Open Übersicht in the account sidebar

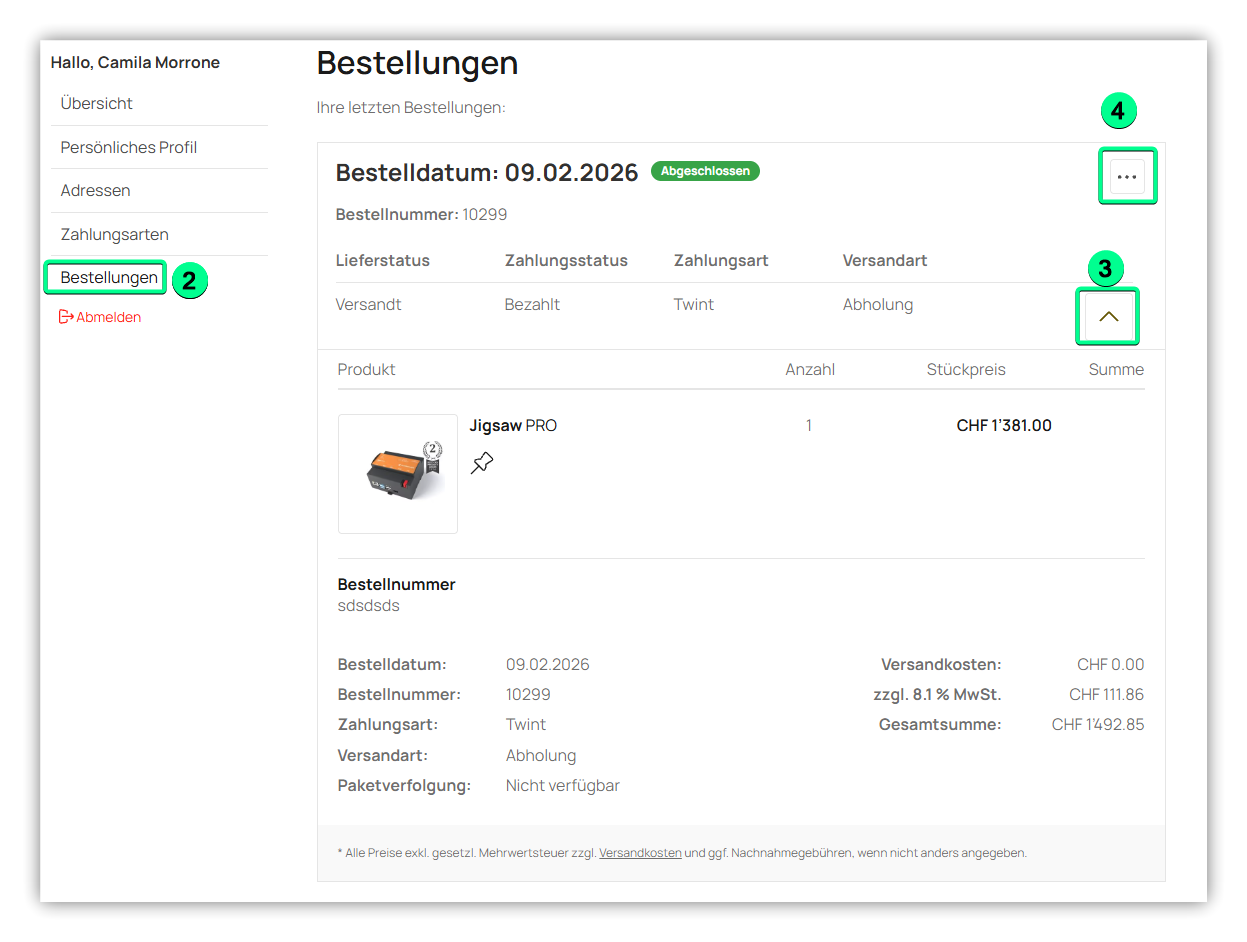pyautogui.click(x=97, y=104)
